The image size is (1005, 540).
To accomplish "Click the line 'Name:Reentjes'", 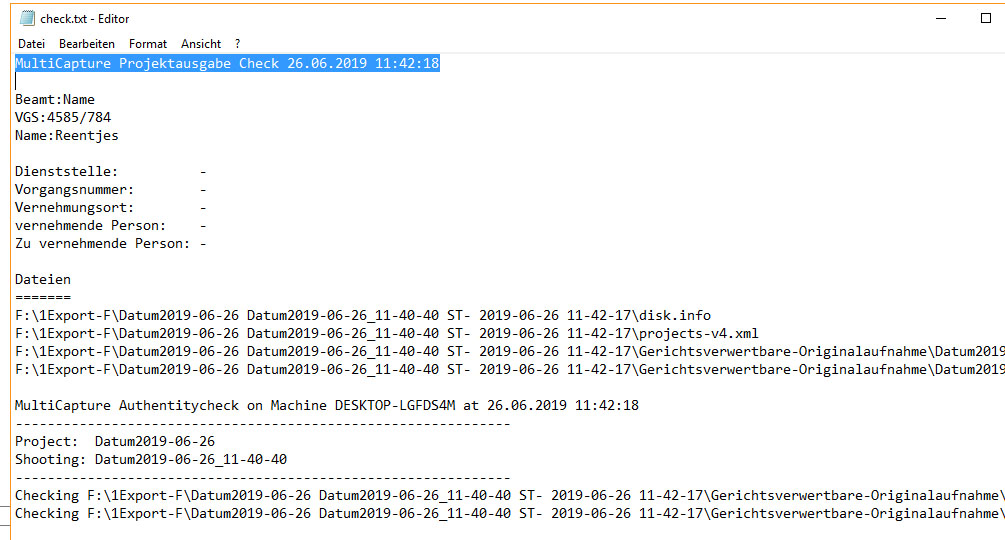I will click(67, 135).
